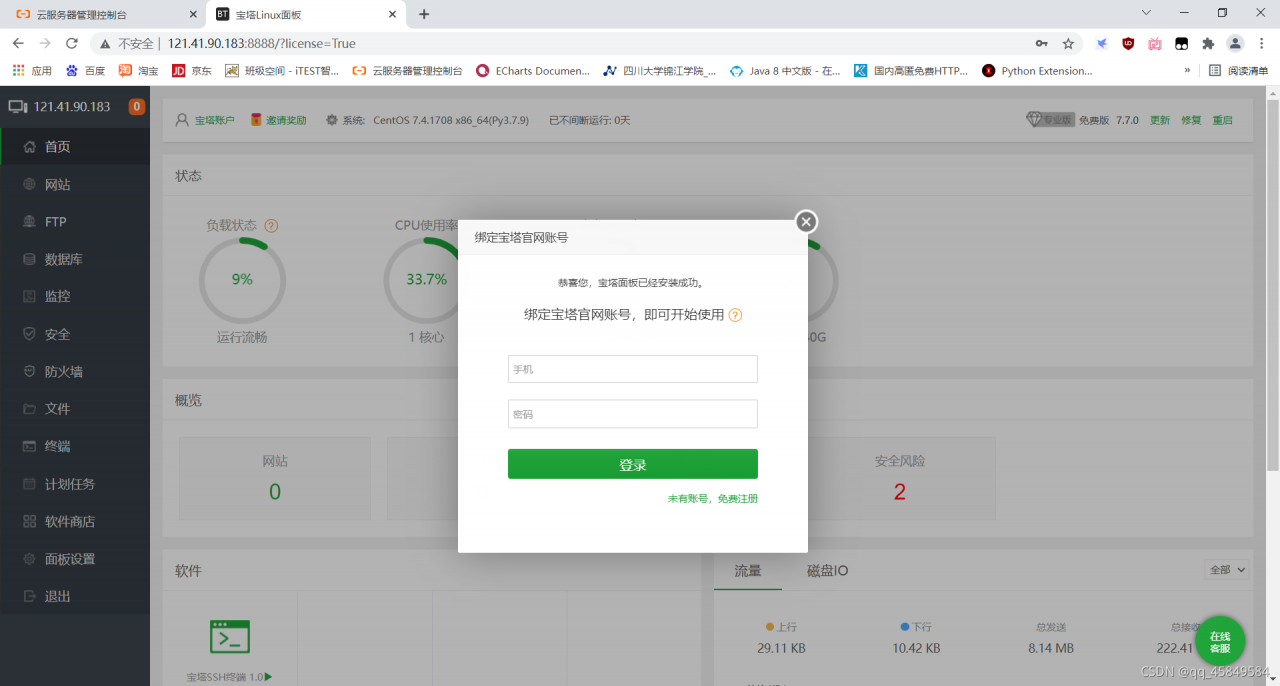Click the address bar URL
1280x686 pixels.
261,43
